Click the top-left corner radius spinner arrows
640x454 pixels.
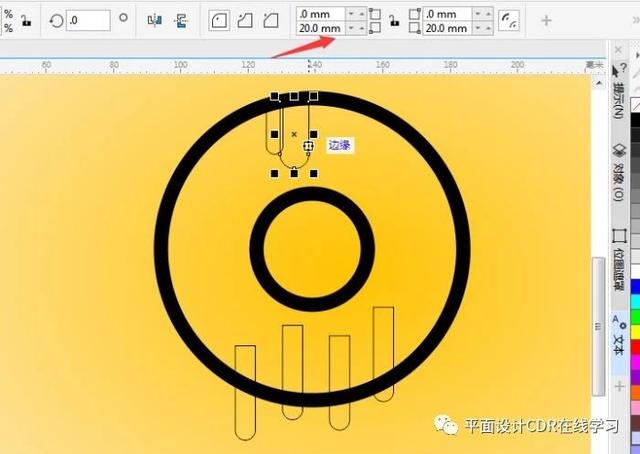coord(356,14)
